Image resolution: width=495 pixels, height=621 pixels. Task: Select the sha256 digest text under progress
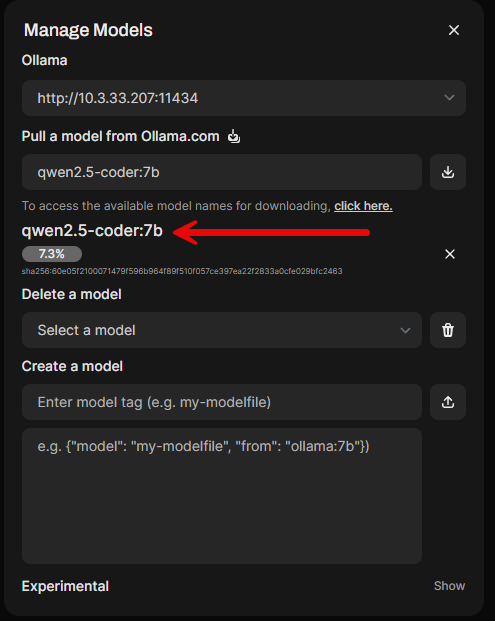tap(182, 271)
